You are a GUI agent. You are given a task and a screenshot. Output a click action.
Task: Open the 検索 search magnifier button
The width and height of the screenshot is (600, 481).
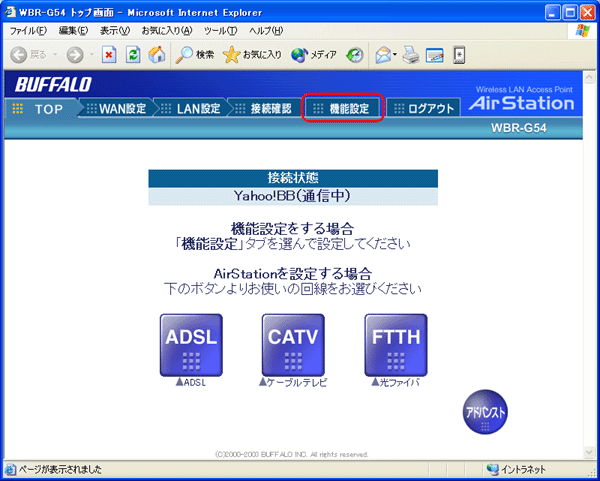point(194,56)
